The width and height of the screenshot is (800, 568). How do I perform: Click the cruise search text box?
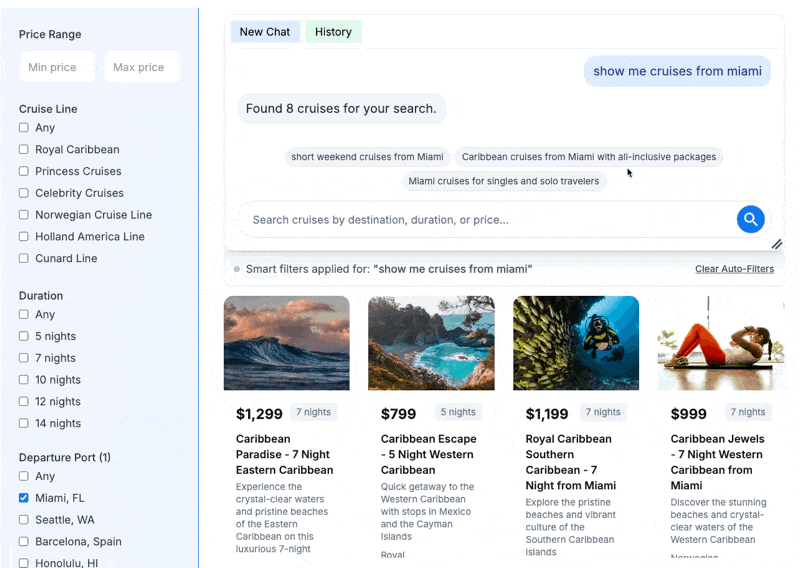tap(490, 220)
